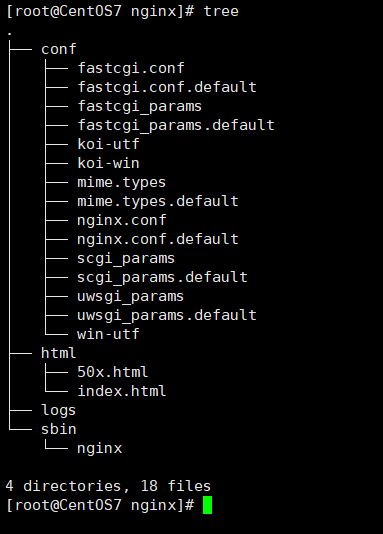Click the nginx binary under sbin

(x=99, y=449)
